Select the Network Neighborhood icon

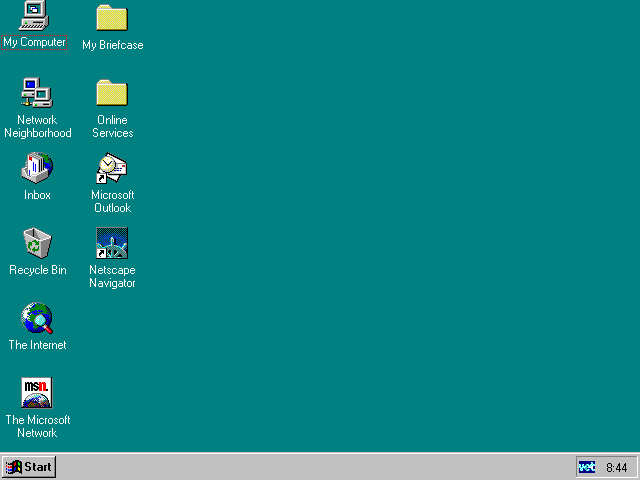pyautogui.click(x=37, y=93)
